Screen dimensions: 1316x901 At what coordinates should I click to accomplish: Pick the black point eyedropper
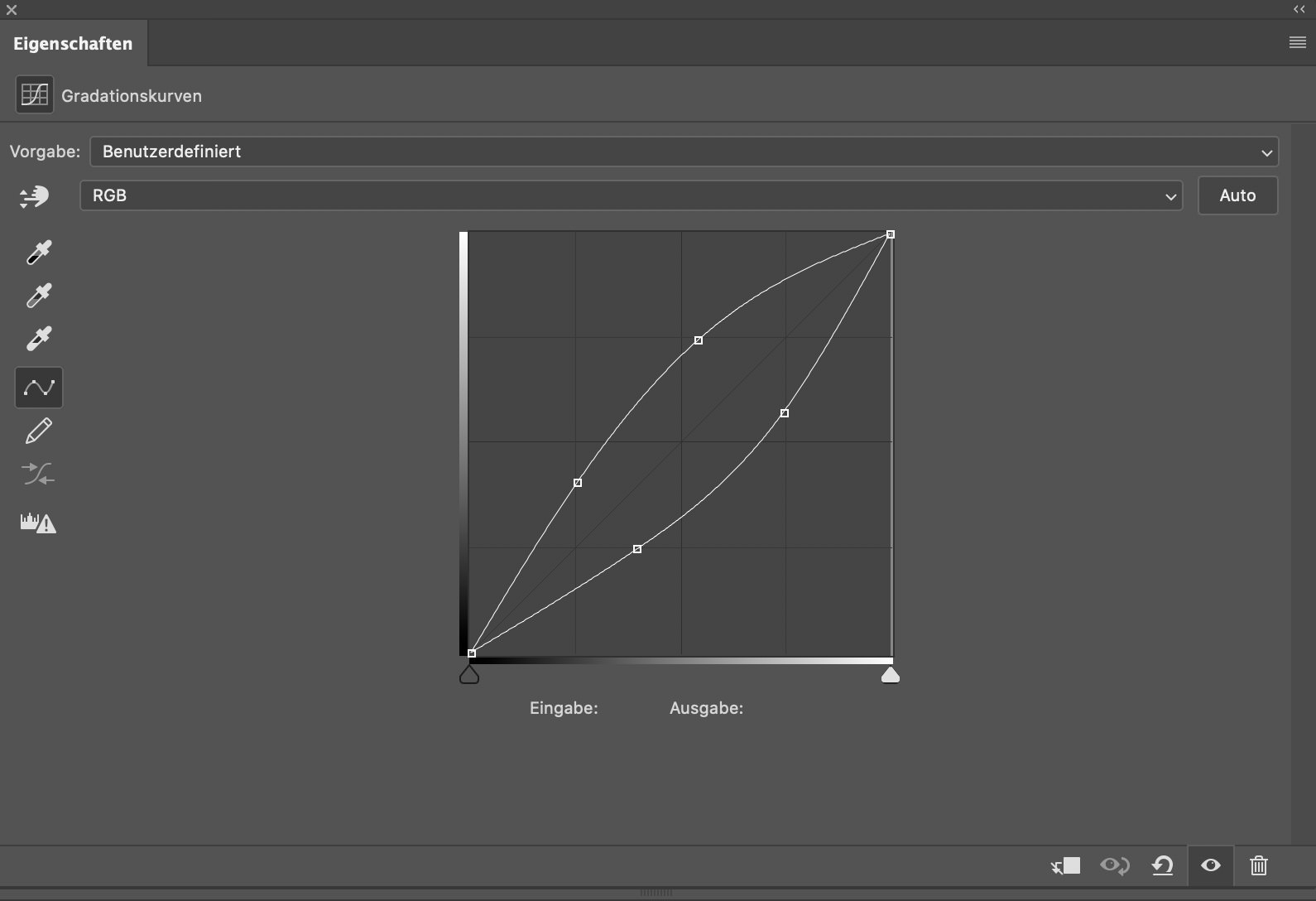39,252
